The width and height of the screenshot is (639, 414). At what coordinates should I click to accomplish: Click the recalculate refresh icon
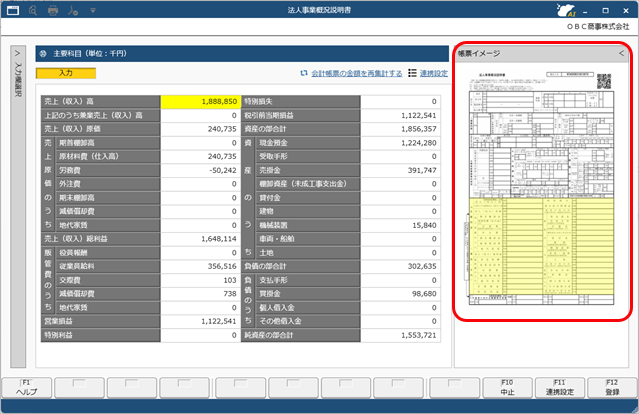pos(304,73)
